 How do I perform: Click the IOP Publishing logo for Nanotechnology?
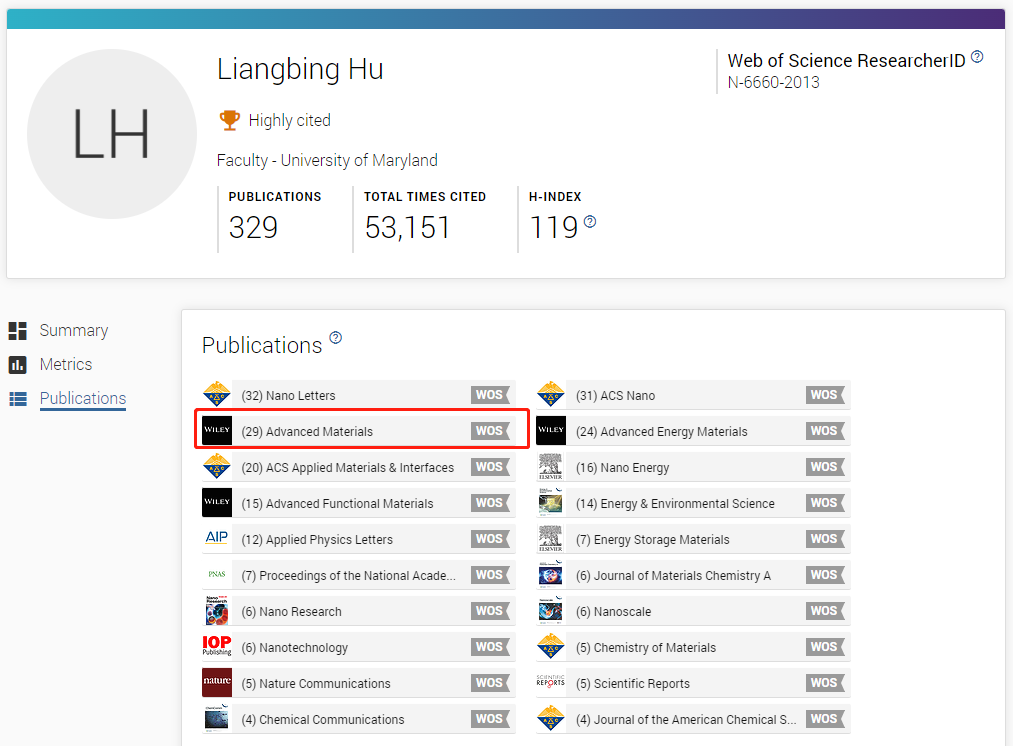pos(216,646)
